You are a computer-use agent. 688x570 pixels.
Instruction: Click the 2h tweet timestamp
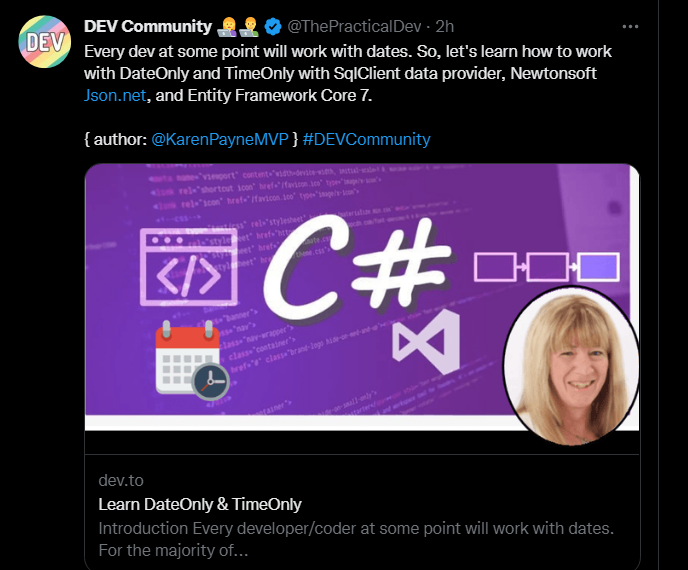[x=444, y=27]
